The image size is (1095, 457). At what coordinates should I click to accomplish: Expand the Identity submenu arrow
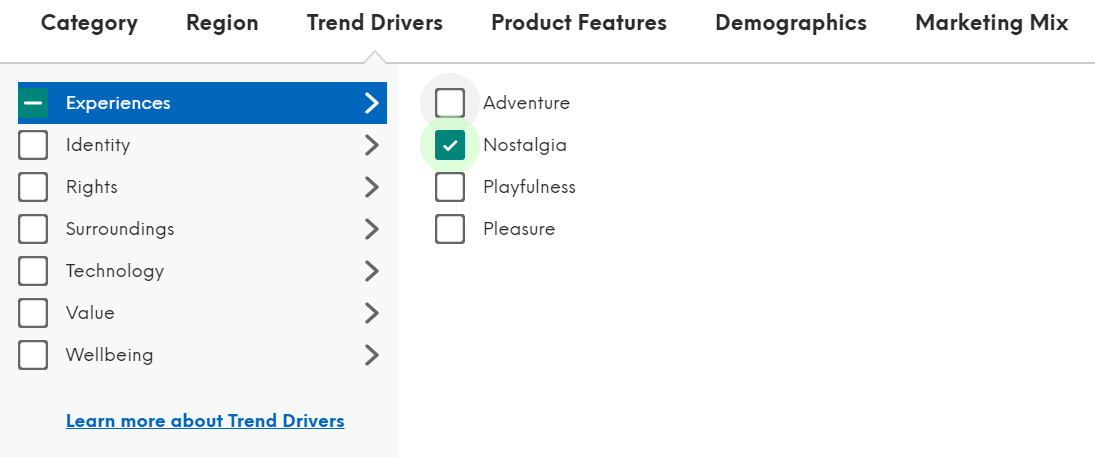pos(372,145)
